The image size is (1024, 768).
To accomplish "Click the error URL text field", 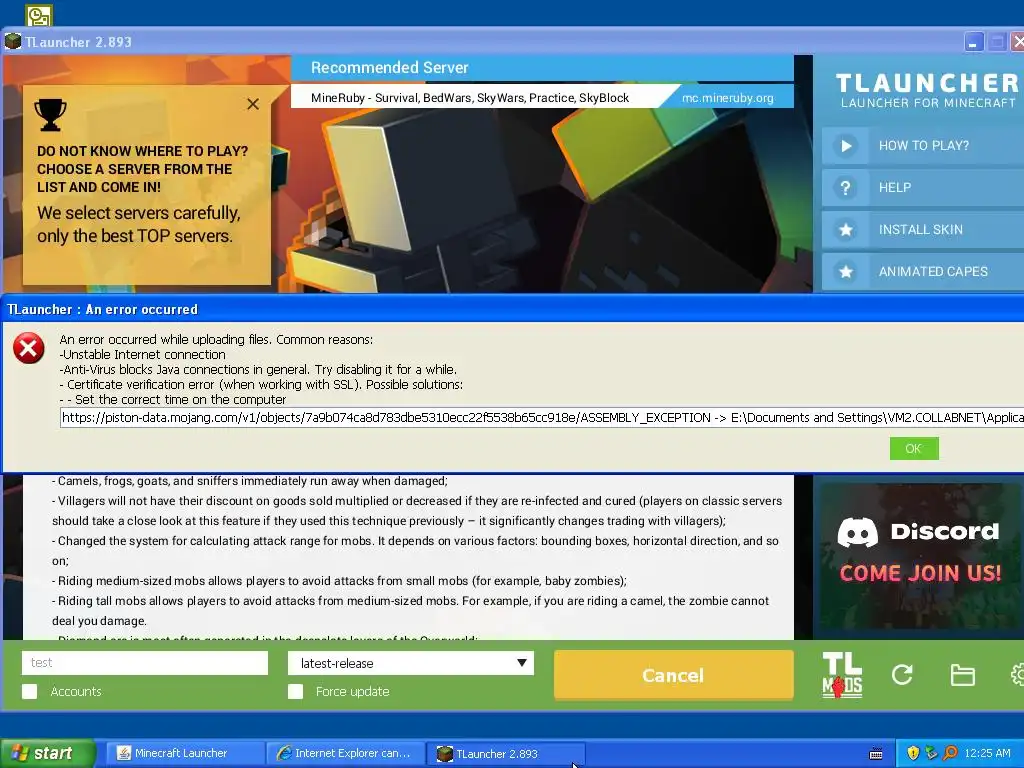I will [x=542, y=418].
